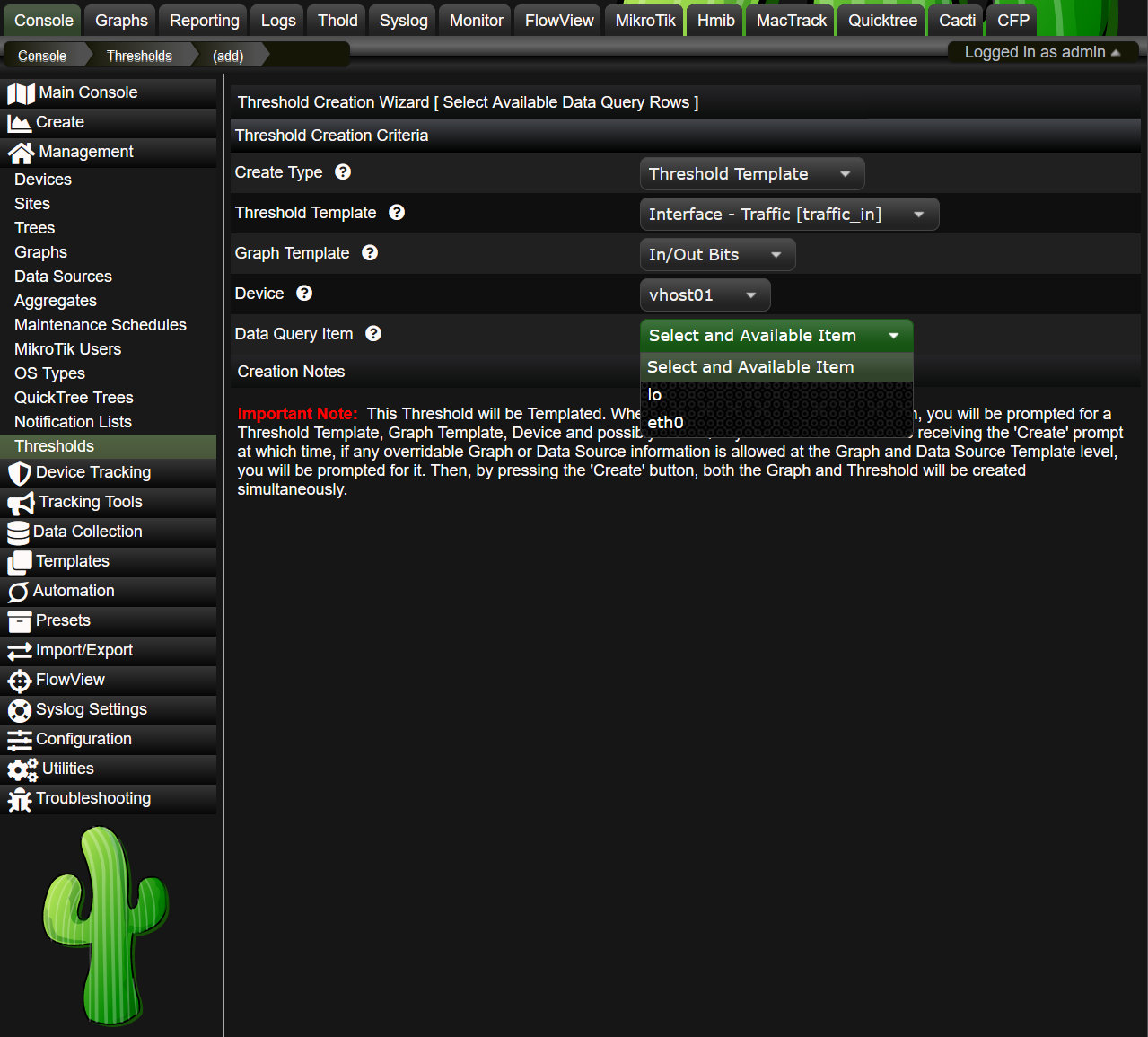Open the Hmib tab

[716, 21]
